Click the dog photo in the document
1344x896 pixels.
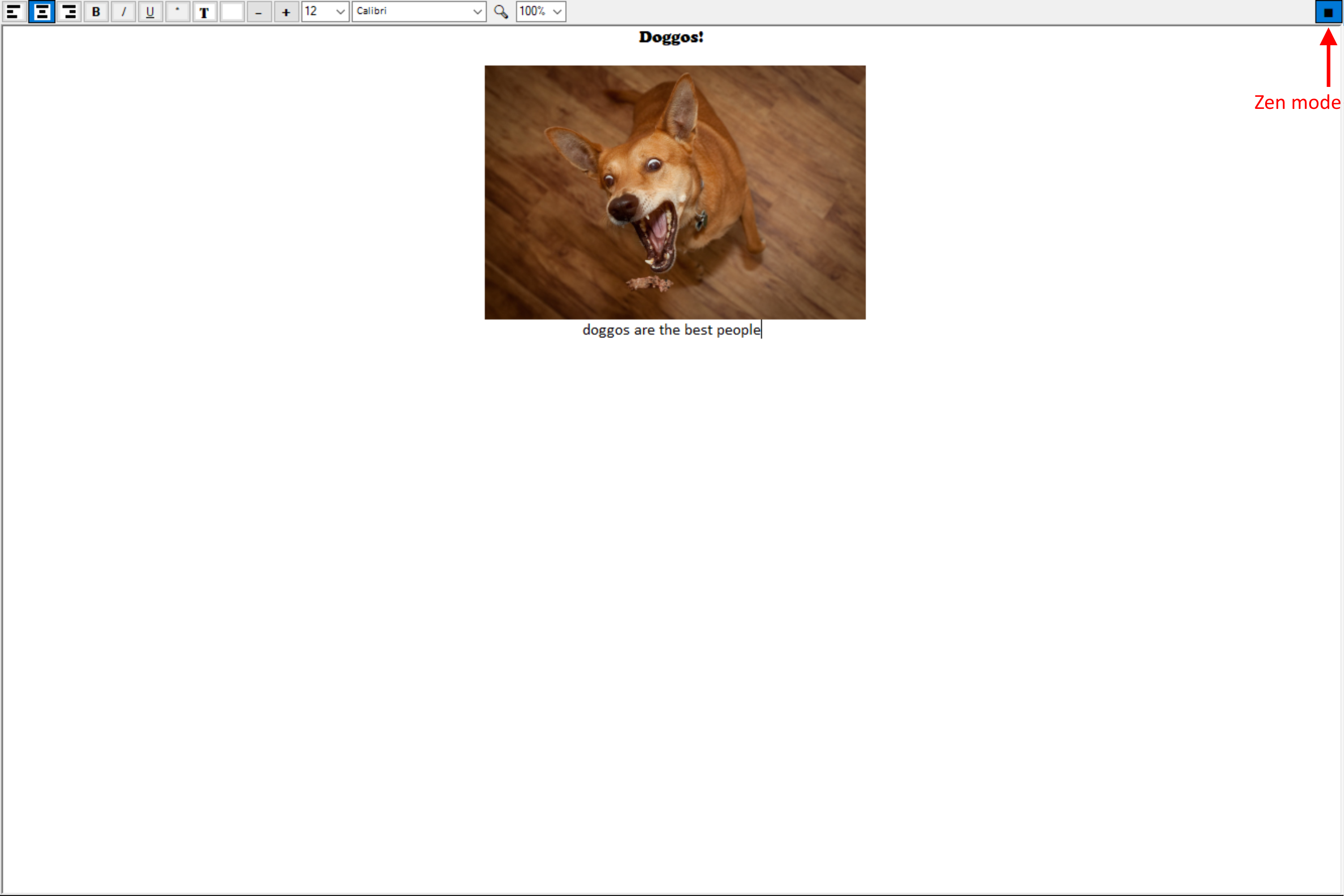coord(675,192)
